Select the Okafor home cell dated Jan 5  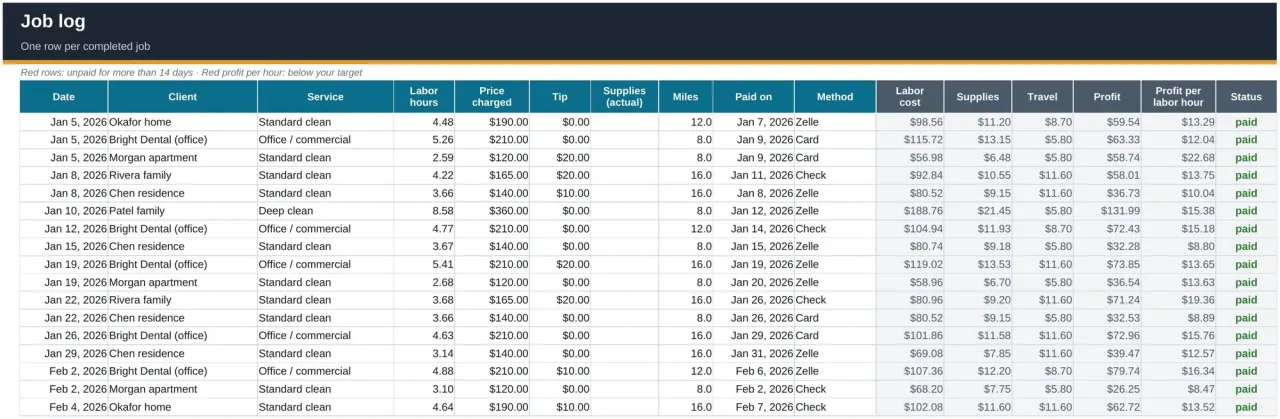click(x=183, y=122)
